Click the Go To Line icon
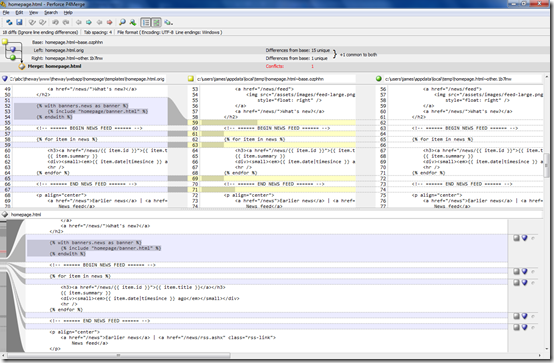The width and height of the screenshot is (554, 363). pyautogui.click(x=133, y=22)
